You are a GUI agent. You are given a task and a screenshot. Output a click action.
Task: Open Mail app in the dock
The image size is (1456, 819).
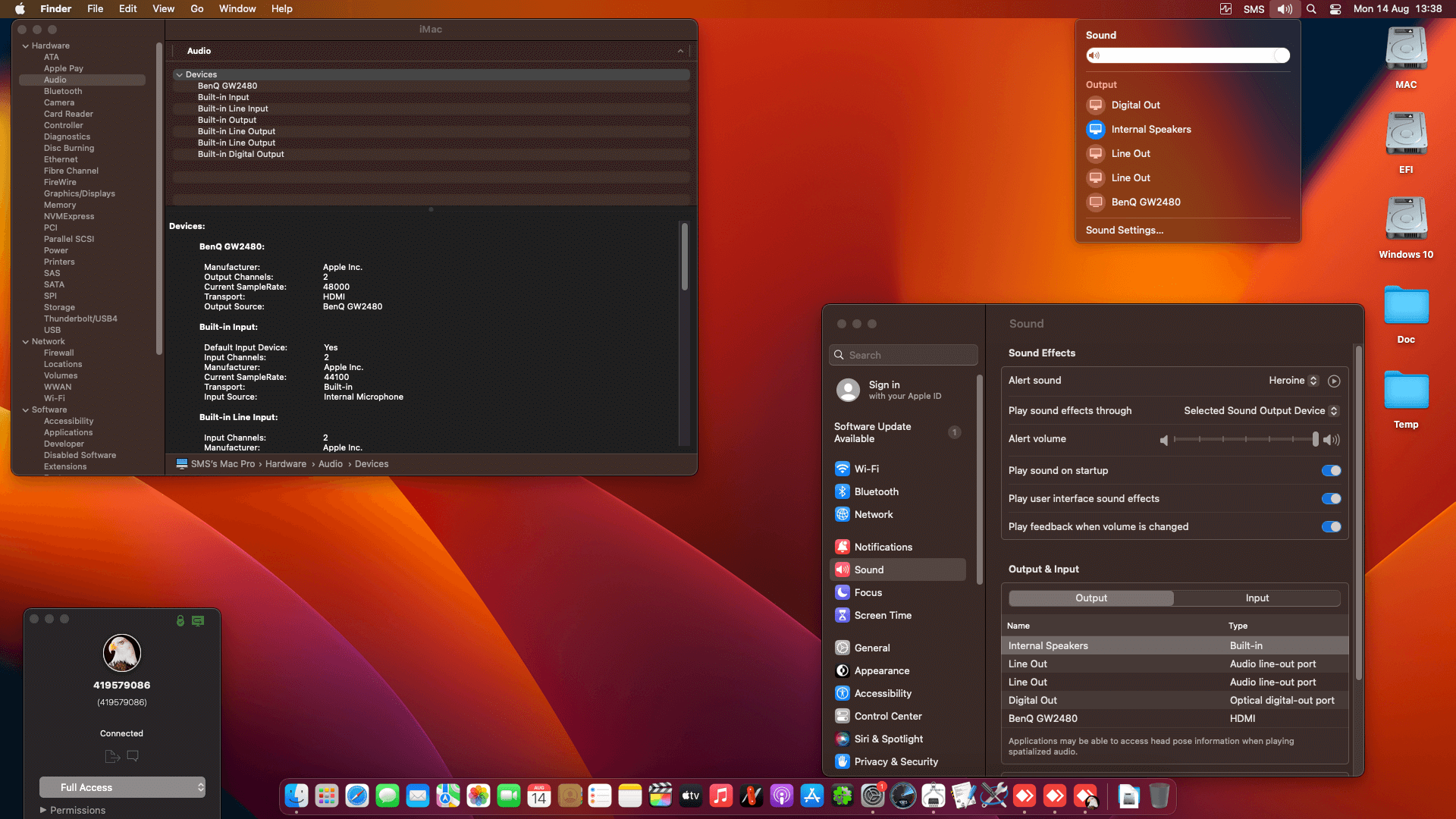coord(418,795)
